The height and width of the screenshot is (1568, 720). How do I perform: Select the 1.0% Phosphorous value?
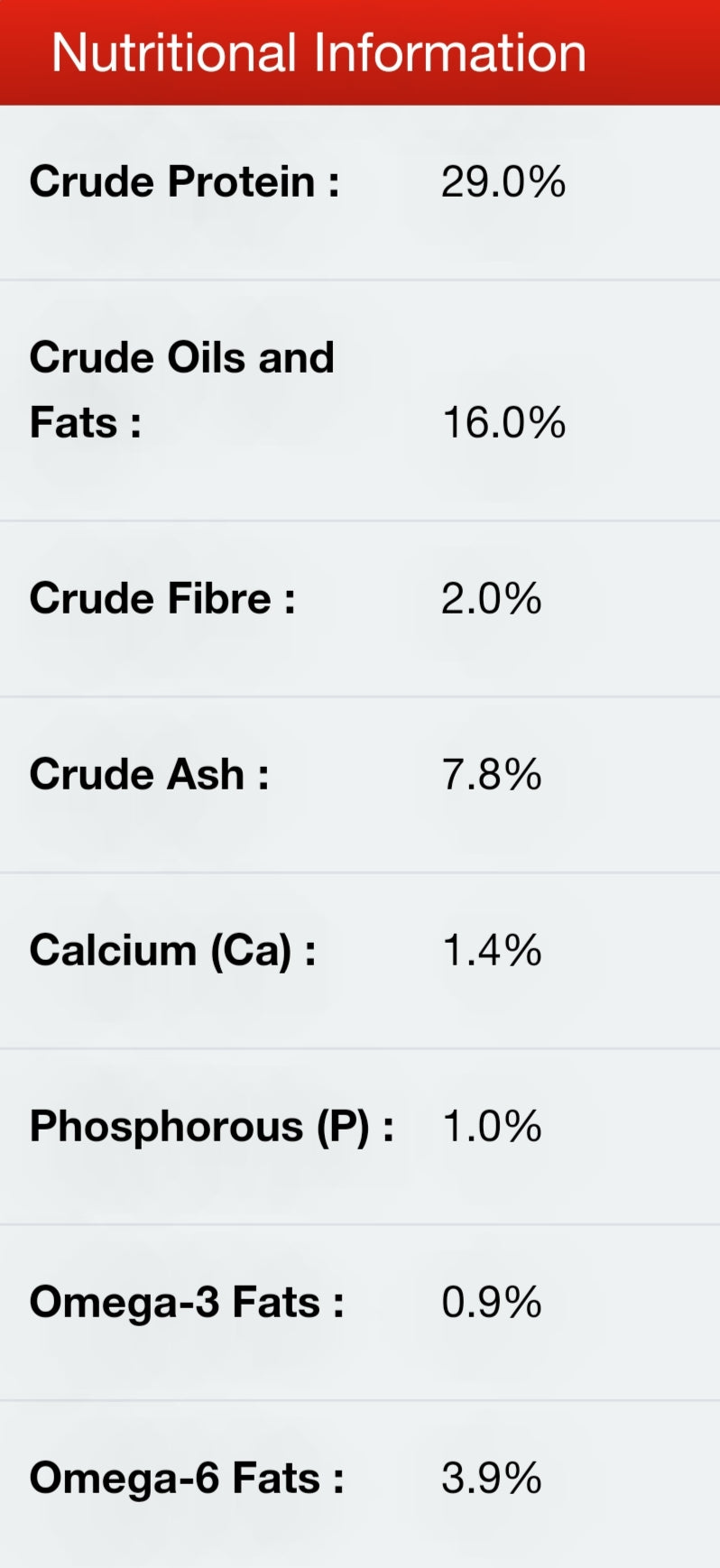491,1126
